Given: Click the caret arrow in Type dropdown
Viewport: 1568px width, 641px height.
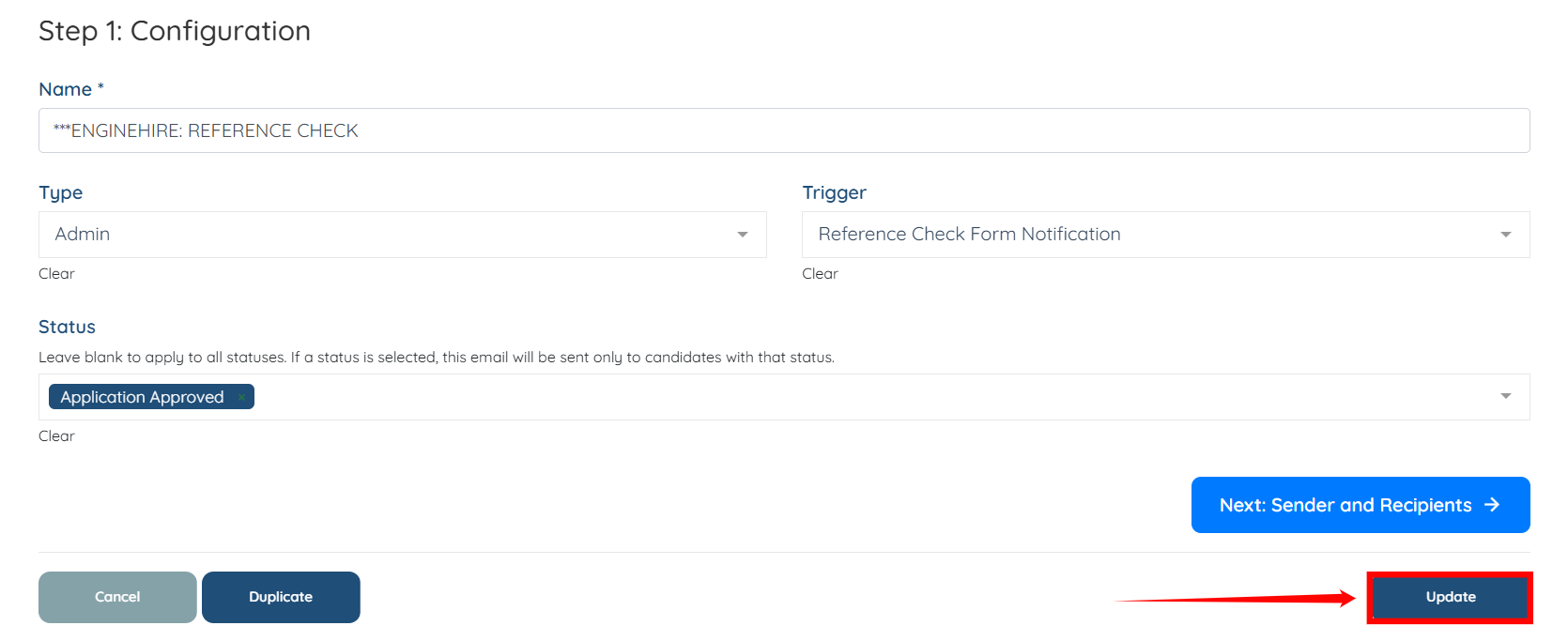Looking at the screenshot, I should pos(742,235).
